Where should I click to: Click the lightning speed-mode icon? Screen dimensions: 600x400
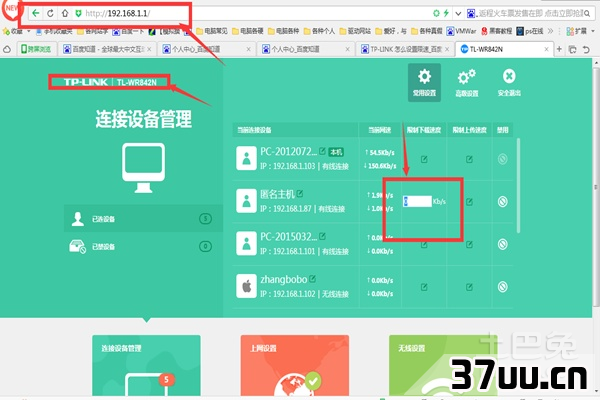pyautogui.click(x=446, y=13)
